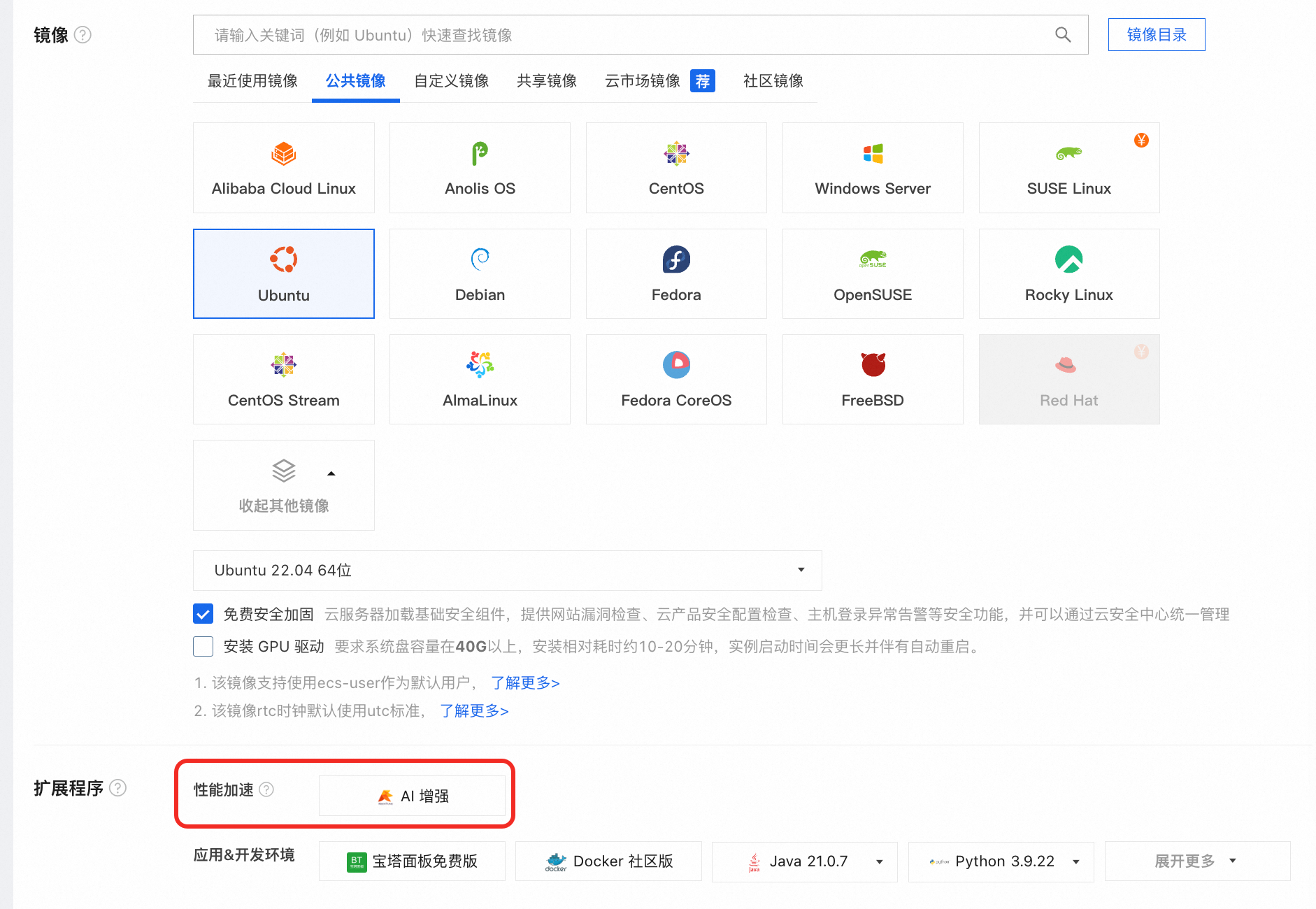1316x909 pixels.
Task: Go to the 共享镜像 tab
Action: coord(546,81)
